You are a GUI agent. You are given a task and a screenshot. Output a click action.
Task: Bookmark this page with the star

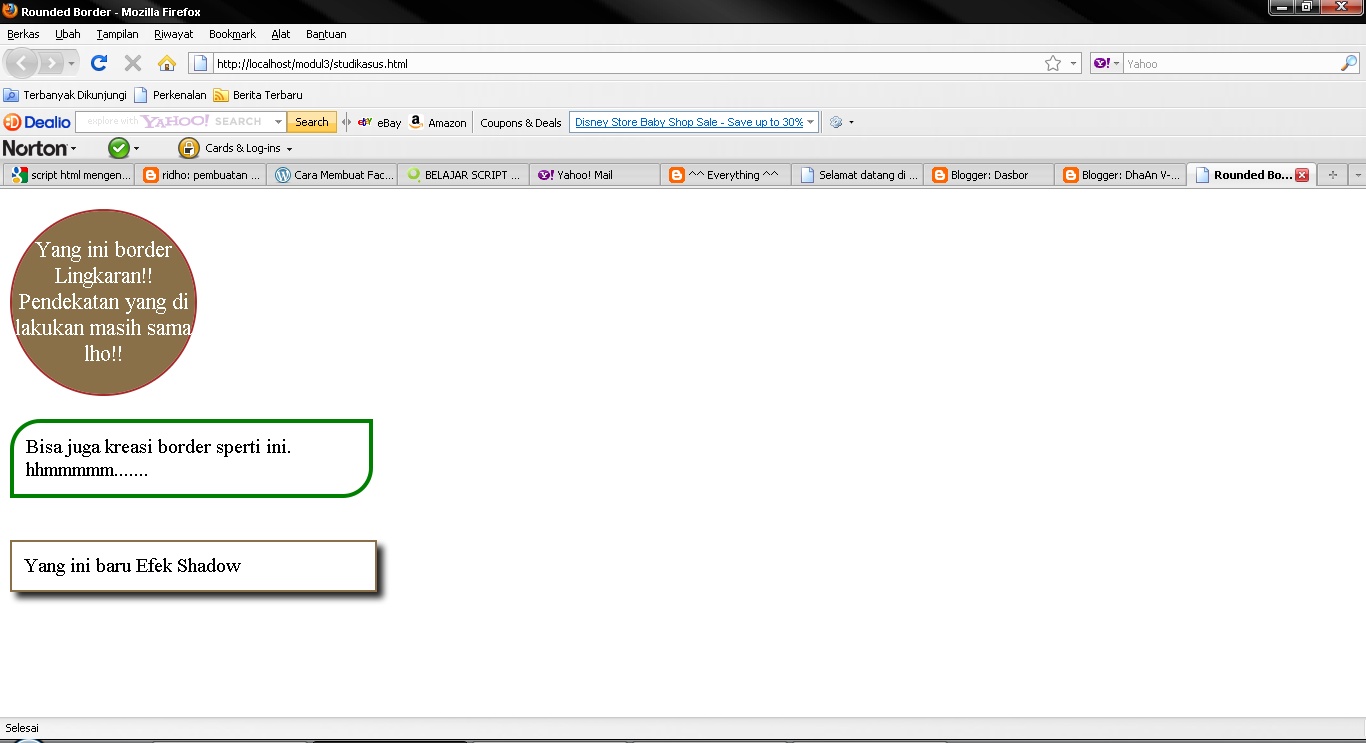[1053, 63]
